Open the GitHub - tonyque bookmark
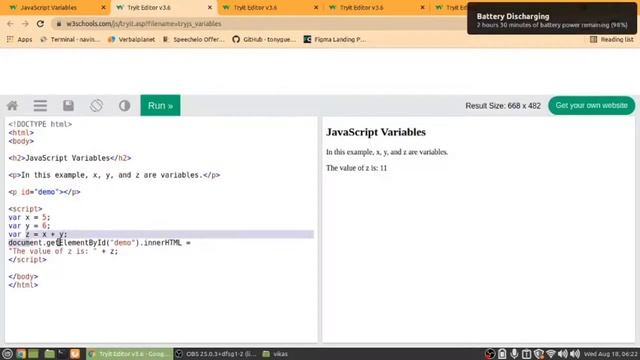 264,39
